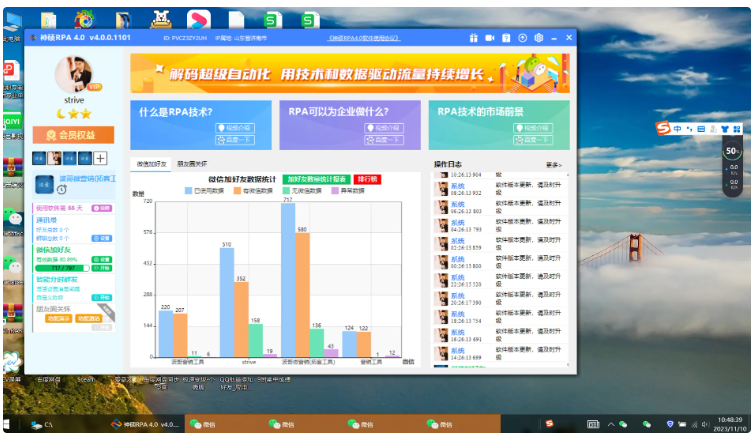Toggle the 中 Chinese mode on Sogou bar
This screenshot has height=438, width=754.
pyautogui.click(x=678, y=129)
